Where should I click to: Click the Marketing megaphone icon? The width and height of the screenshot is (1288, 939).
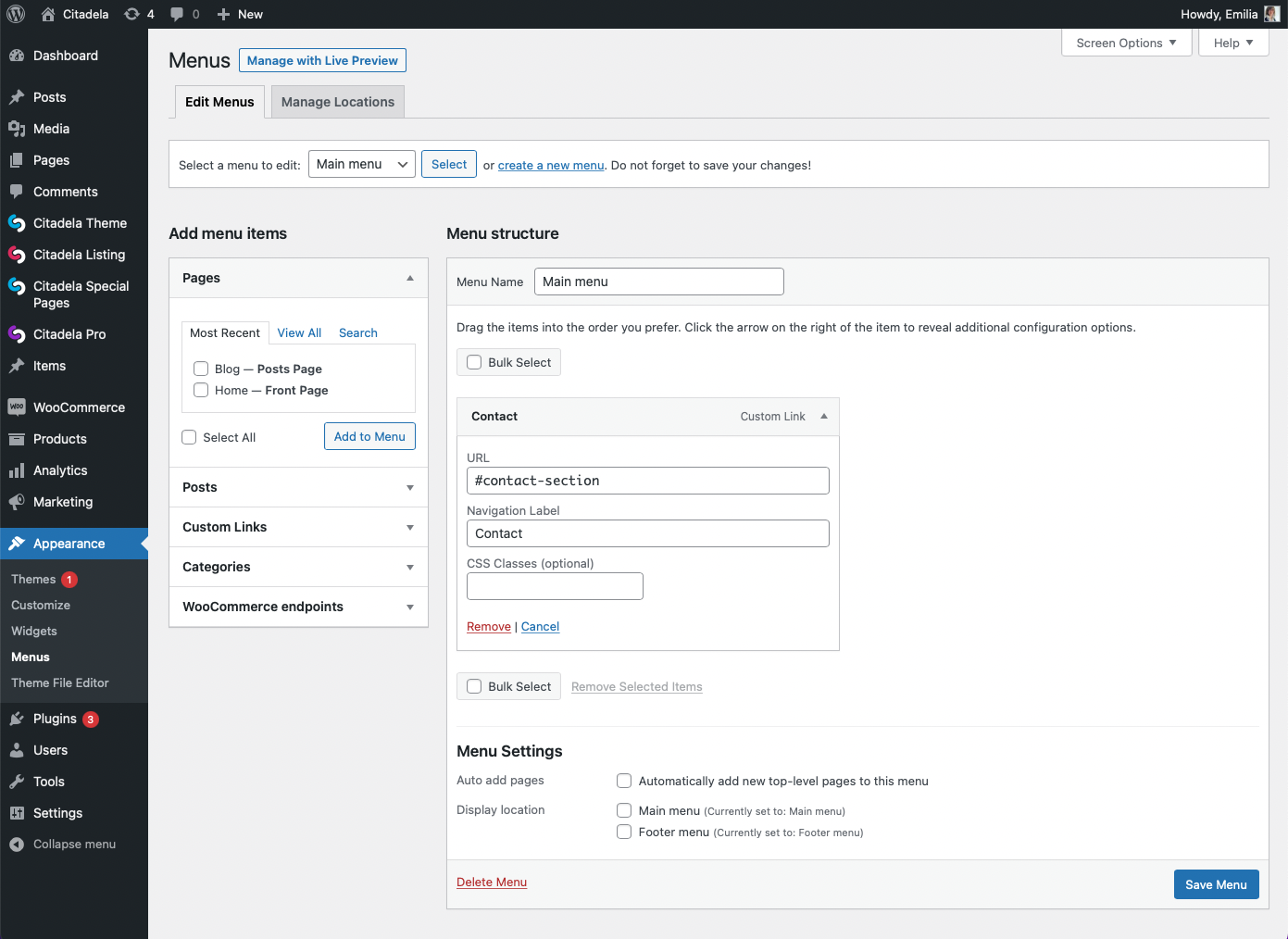(17, 502)
